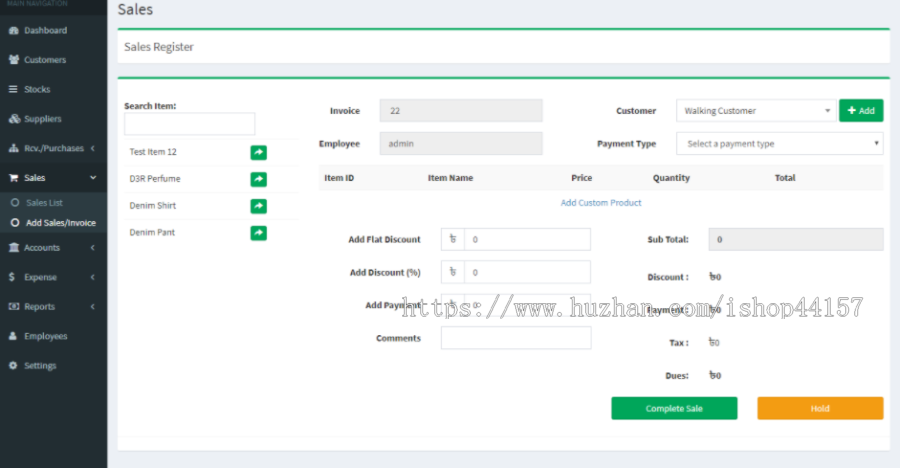Focus the Add Discount (%) input

(527, 272)
